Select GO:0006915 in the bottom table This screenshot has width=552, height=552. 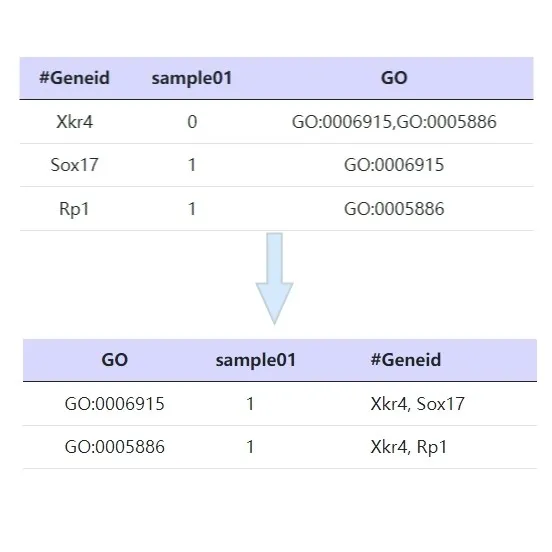tap(114, 404)
